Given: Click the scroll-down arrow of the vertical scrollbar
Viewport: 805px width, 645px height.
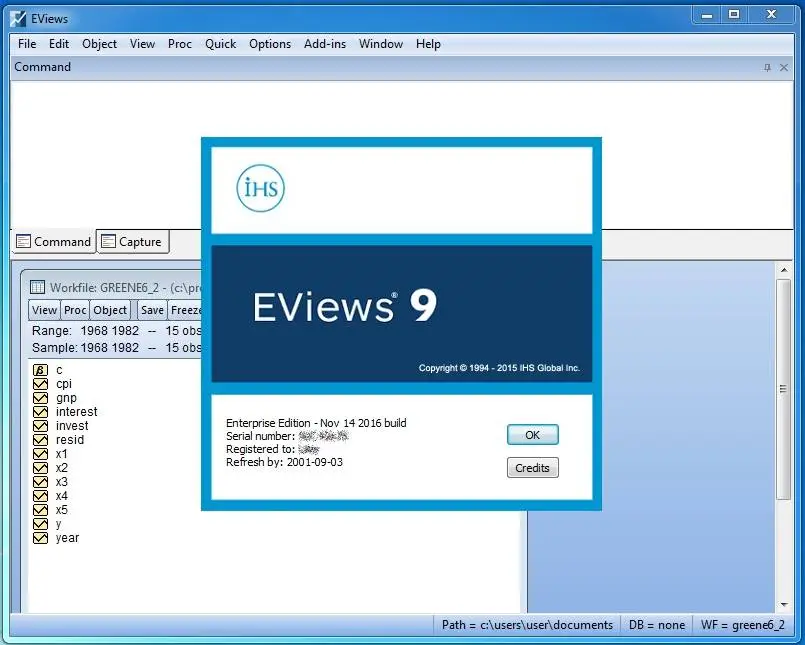Looking at the screenshot, I should pyautogui.click(x=783, y=604).
